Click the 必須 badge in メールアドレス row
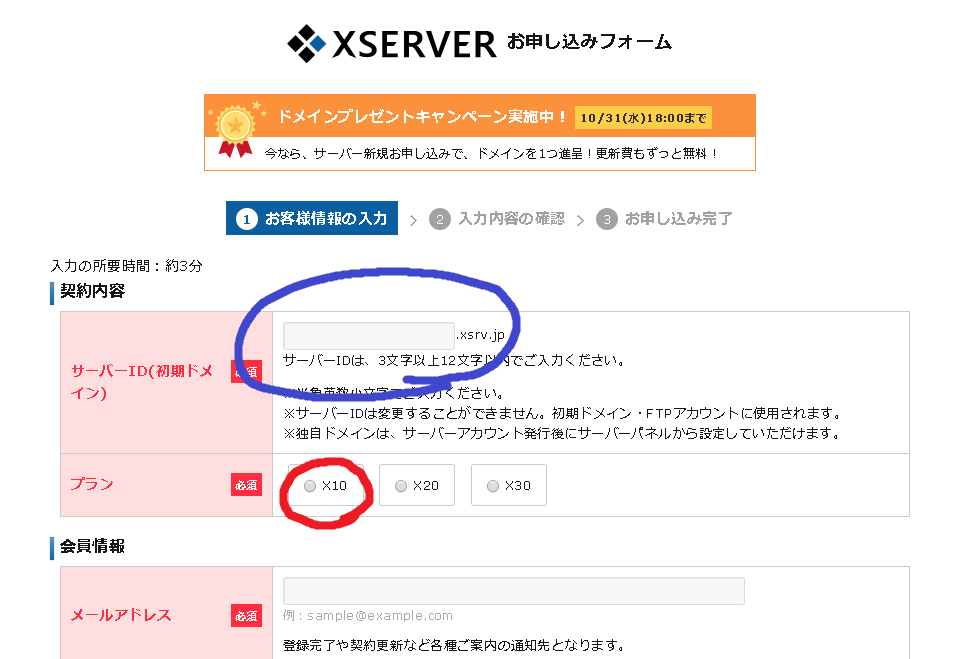 [x=246, y=616]
